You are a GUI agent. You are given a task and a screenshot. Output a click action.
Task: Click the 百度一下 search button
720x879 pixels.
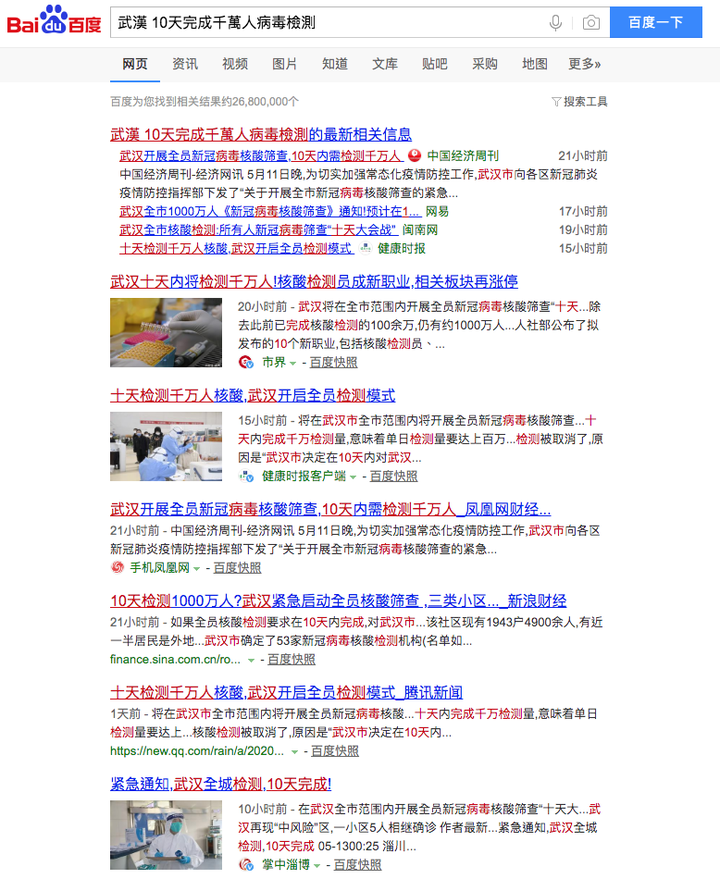tap(656, 22)
